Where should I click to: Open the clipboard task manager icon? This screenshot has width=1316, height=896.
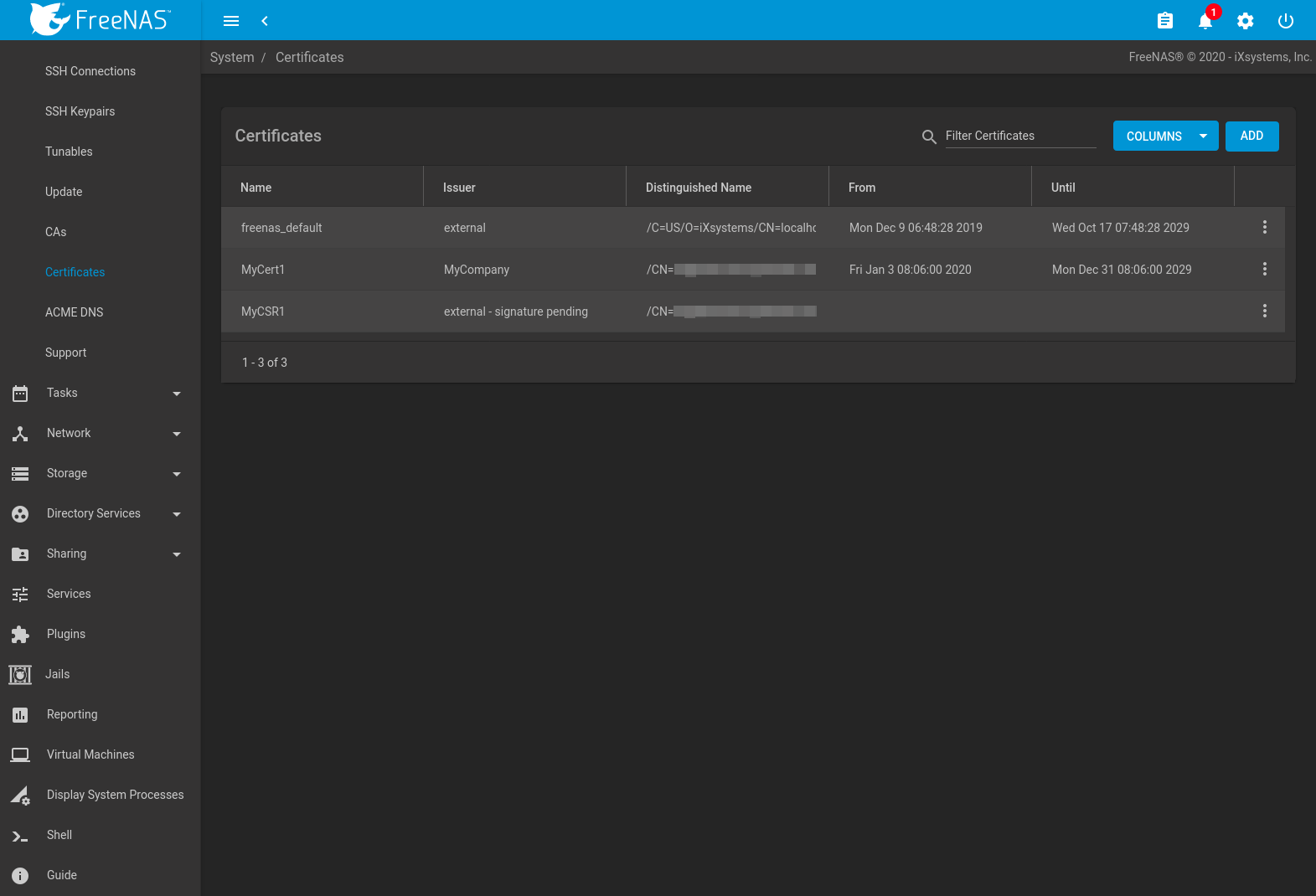pos(1164,21)
